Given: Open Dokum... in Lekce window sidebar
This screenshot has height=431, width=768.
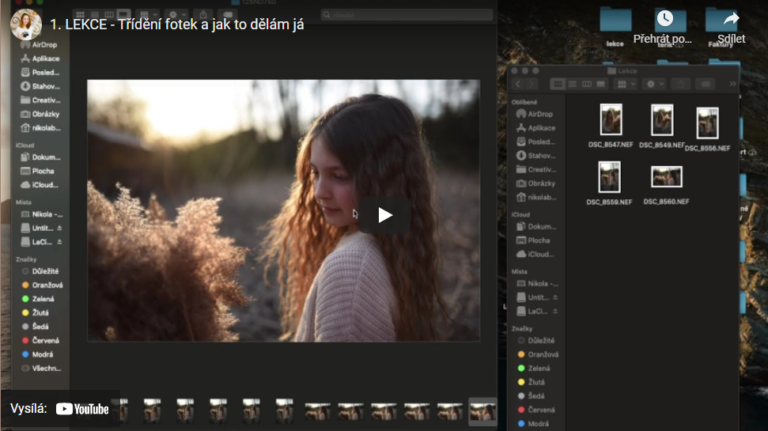Looking at the screenshot, I should (x=536, y=226).
